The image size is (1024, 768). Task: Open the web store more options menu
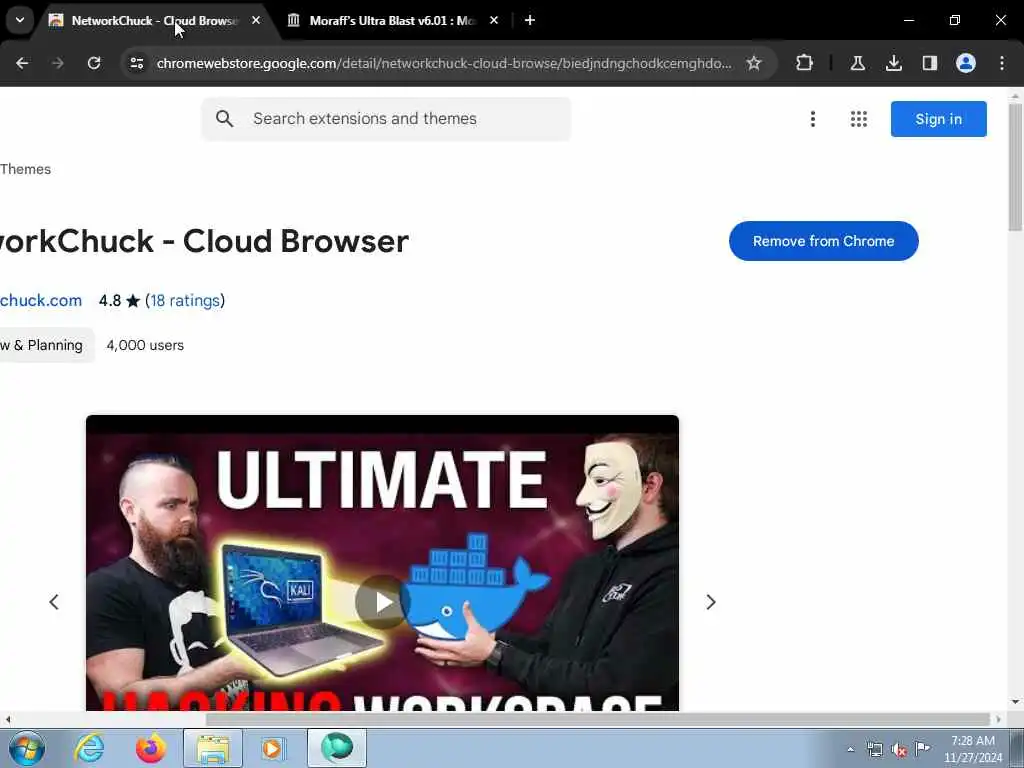812,119
